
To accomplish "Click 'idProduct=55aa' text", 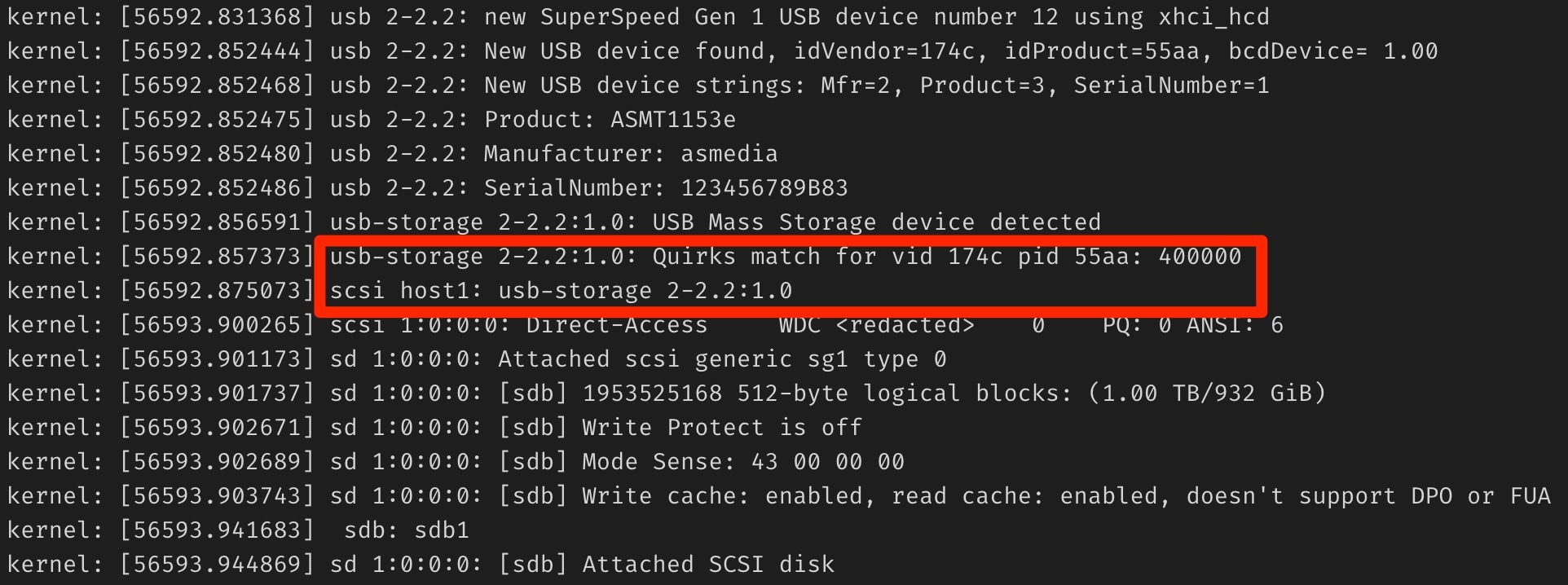I will [1102, 51].
